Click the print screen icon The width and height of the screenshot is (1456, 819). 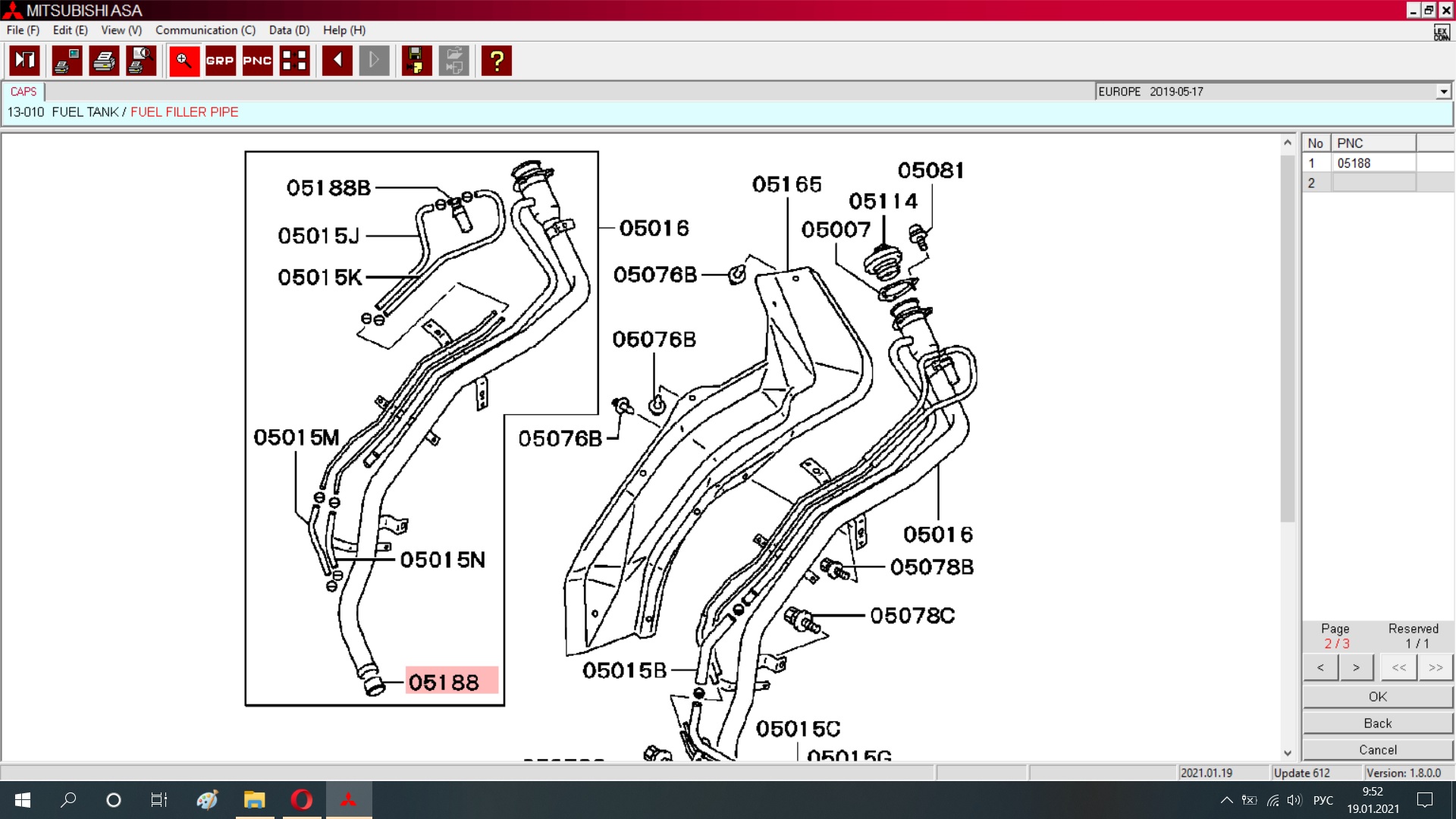(67, 61)
